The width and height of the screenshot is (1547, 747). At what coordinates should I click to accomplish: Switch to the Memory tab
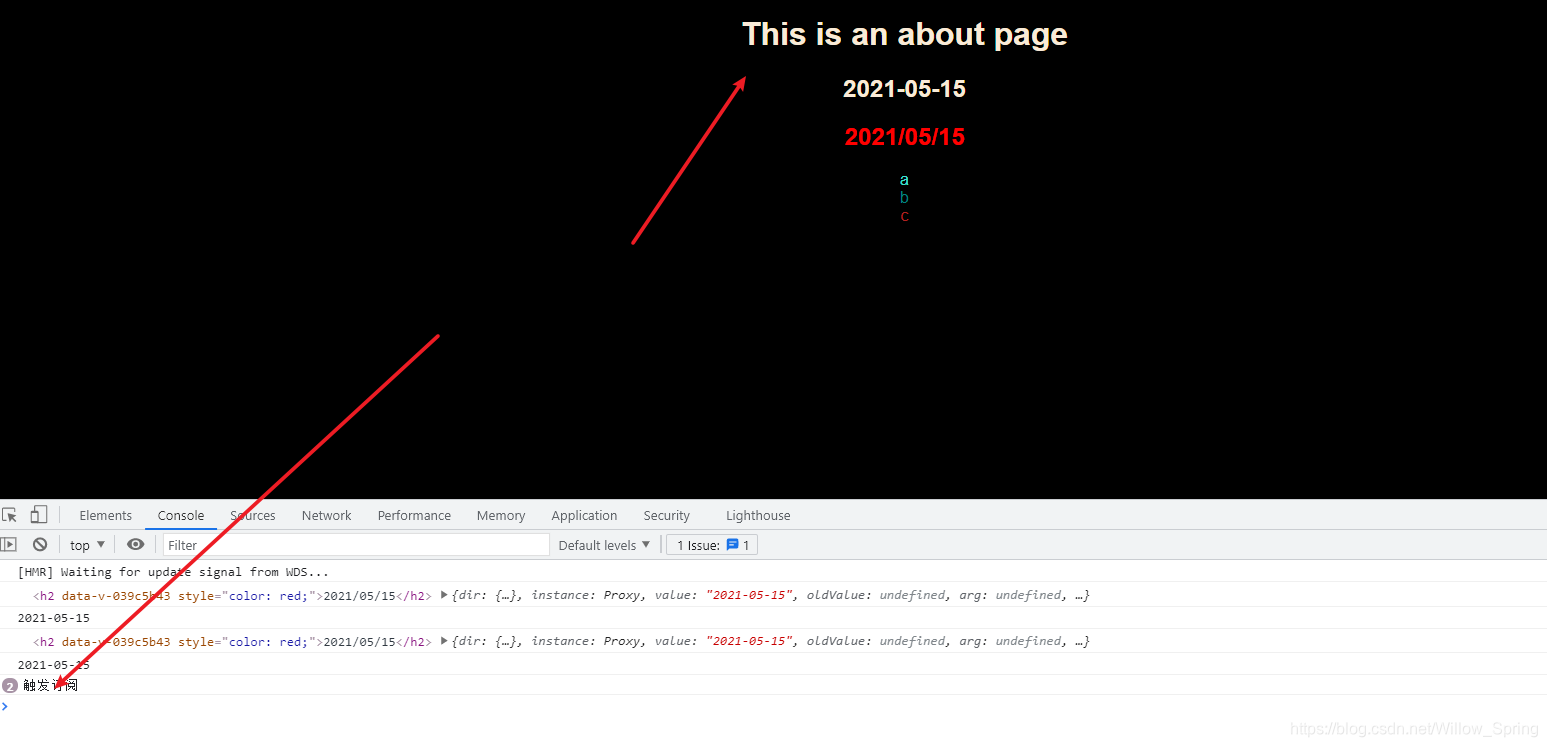tap(501, 516)
